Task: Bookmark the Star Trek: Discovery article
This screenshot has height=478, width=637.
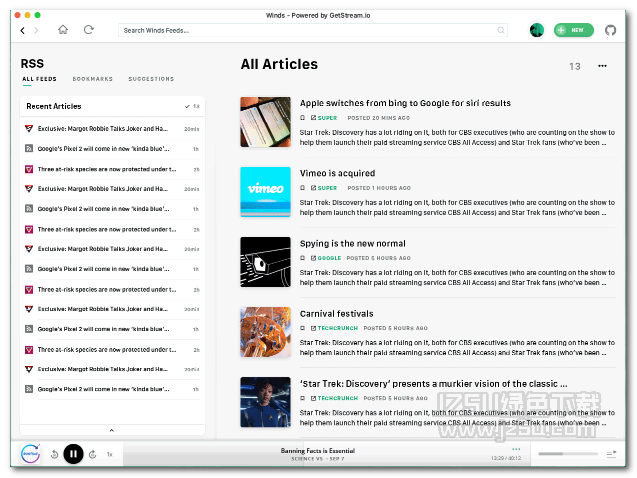Action: [x=302, y=398]
